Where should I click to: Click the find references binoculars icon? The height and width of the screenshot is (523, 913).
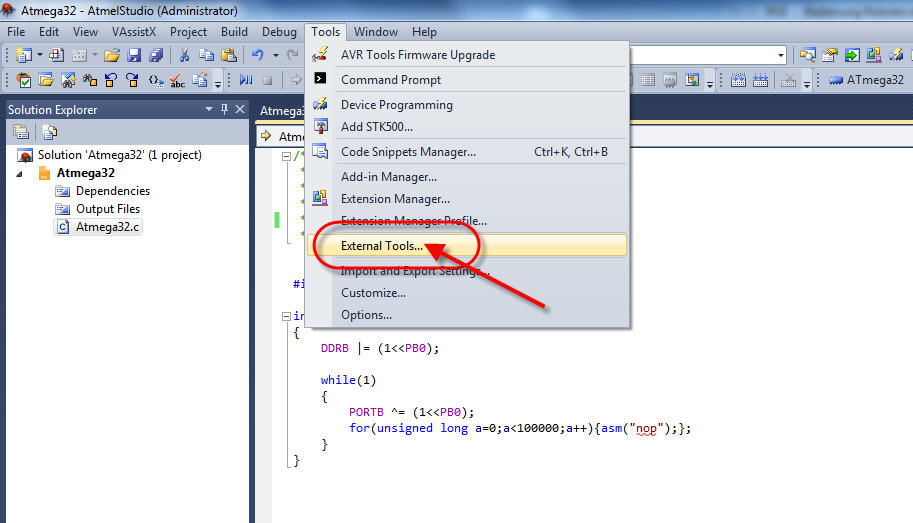point(90,80)
